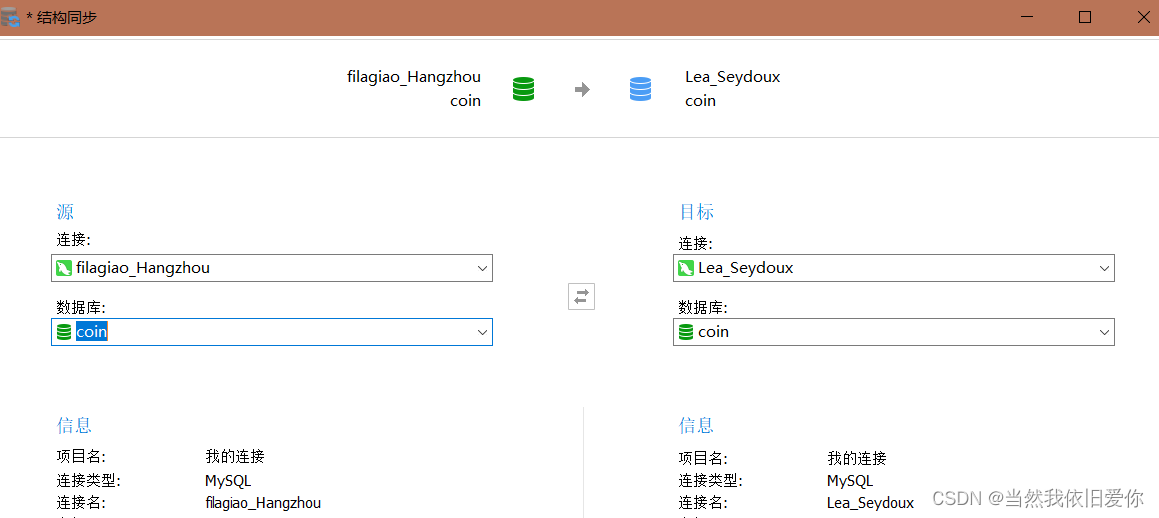The height and width of the screenshot is (518, 1159).
Task: Click the database icon in target database box
Action: click(686, 333)
